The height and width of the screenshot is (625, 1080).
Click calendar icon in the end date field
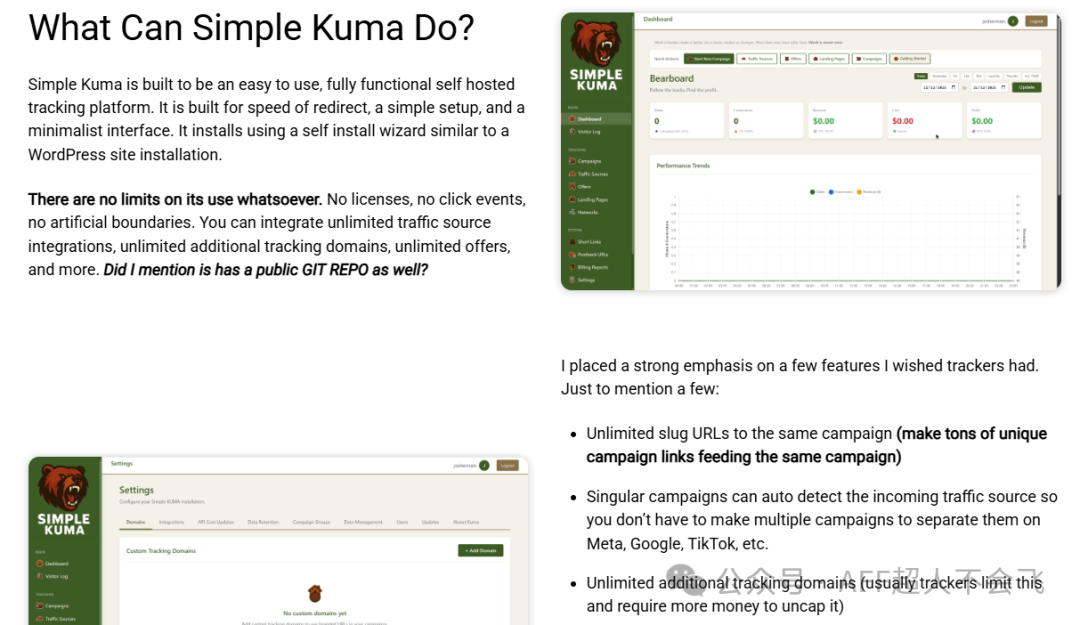1003,87
